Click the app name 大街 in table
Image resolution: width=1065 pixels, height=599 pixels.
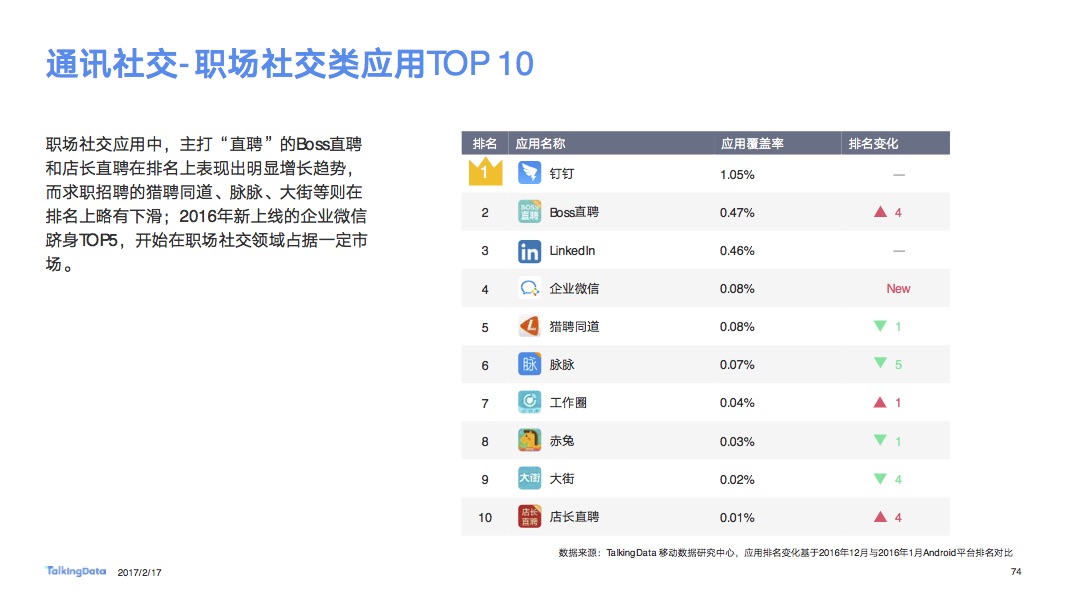562,479
